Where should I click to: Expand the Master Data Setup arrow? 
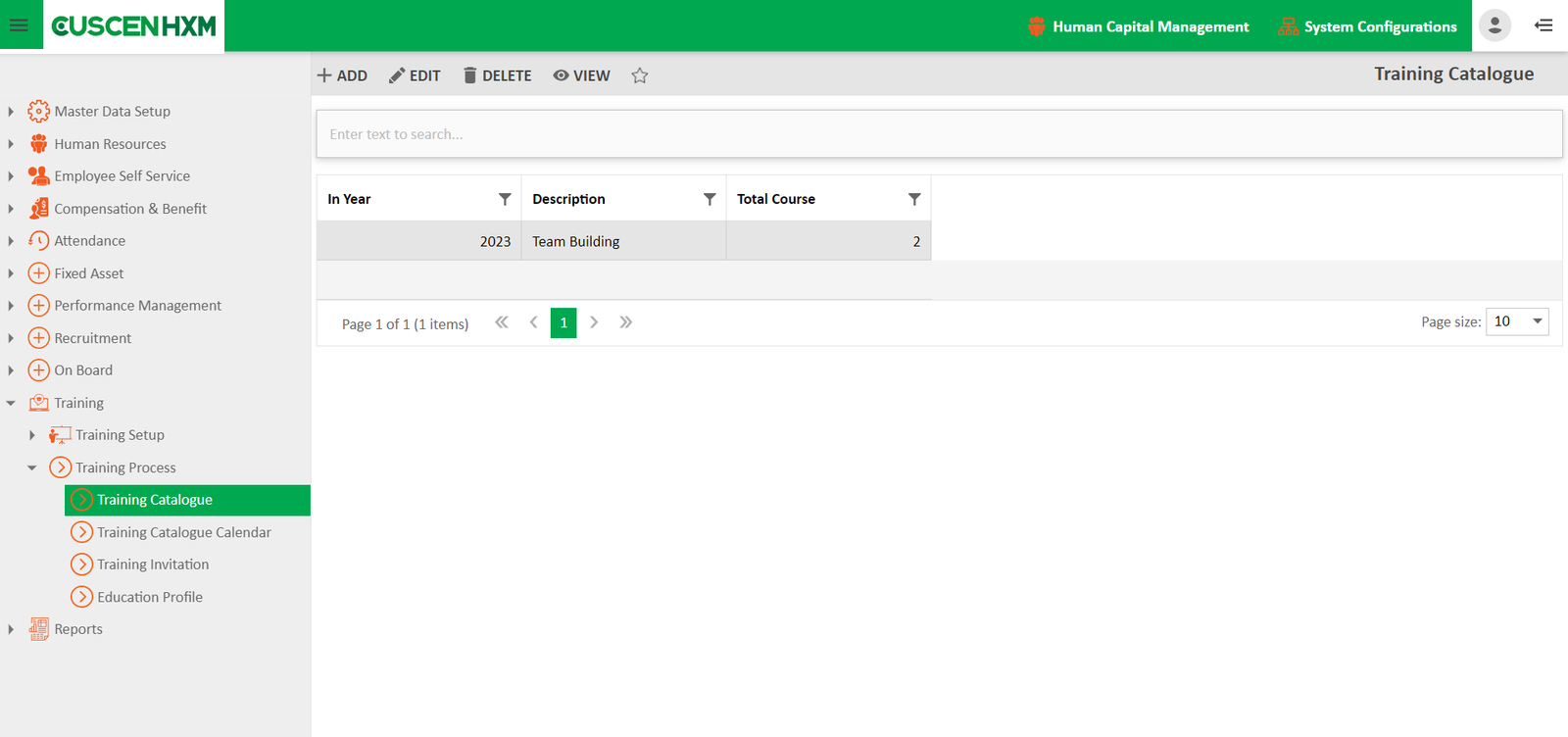(11, 112)
